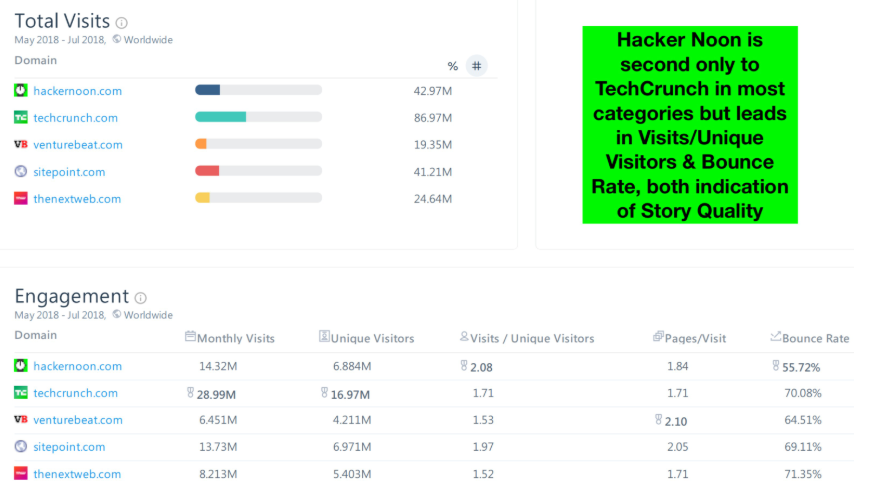Open hackernoon.com link in Total Visits
This screenshot has width=870, height=502.
[77, 91]
